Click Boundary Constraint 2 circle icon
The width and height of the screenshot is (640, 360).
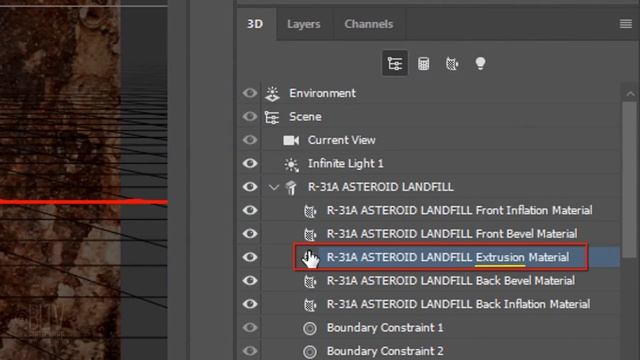point(310,351)
